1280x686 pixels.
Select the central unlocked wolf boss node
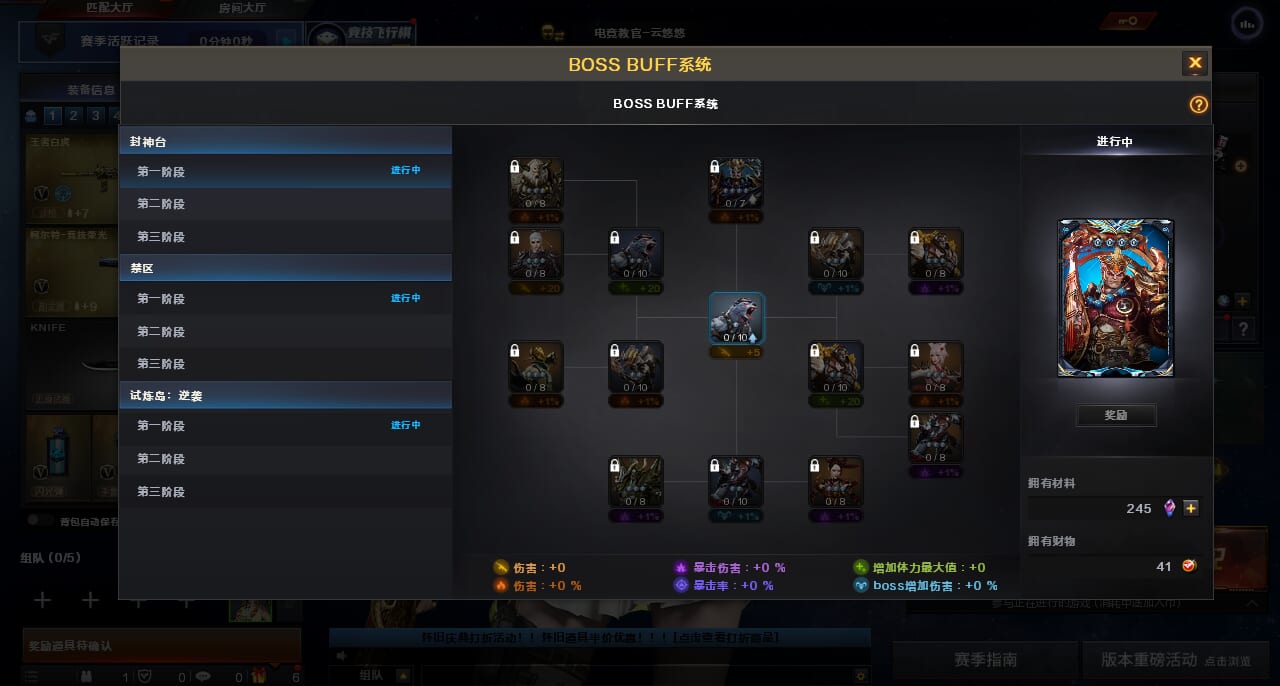click(x=737, y=318)
